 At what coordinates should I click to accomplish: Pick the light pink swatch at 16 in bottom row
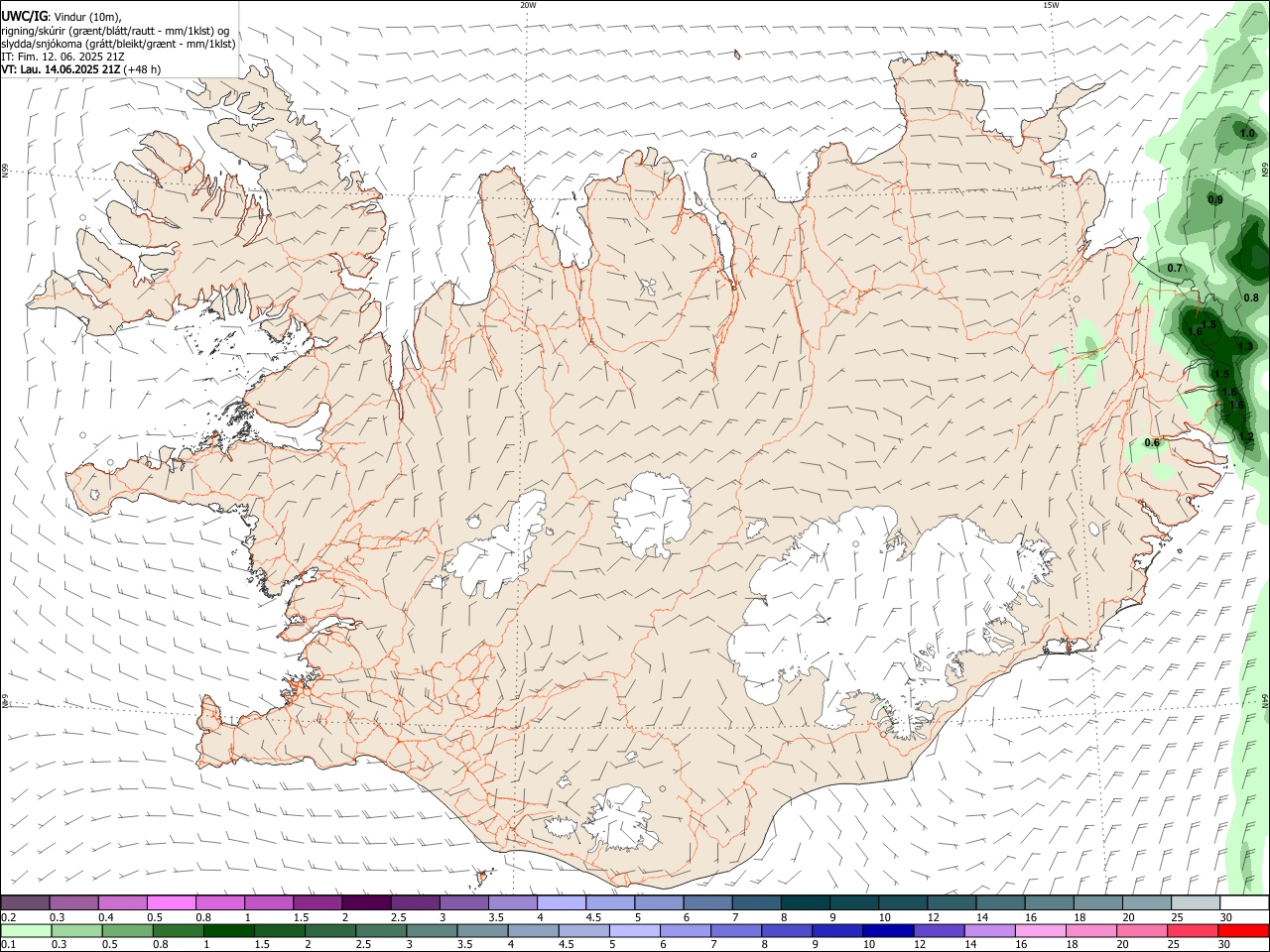1041,931
